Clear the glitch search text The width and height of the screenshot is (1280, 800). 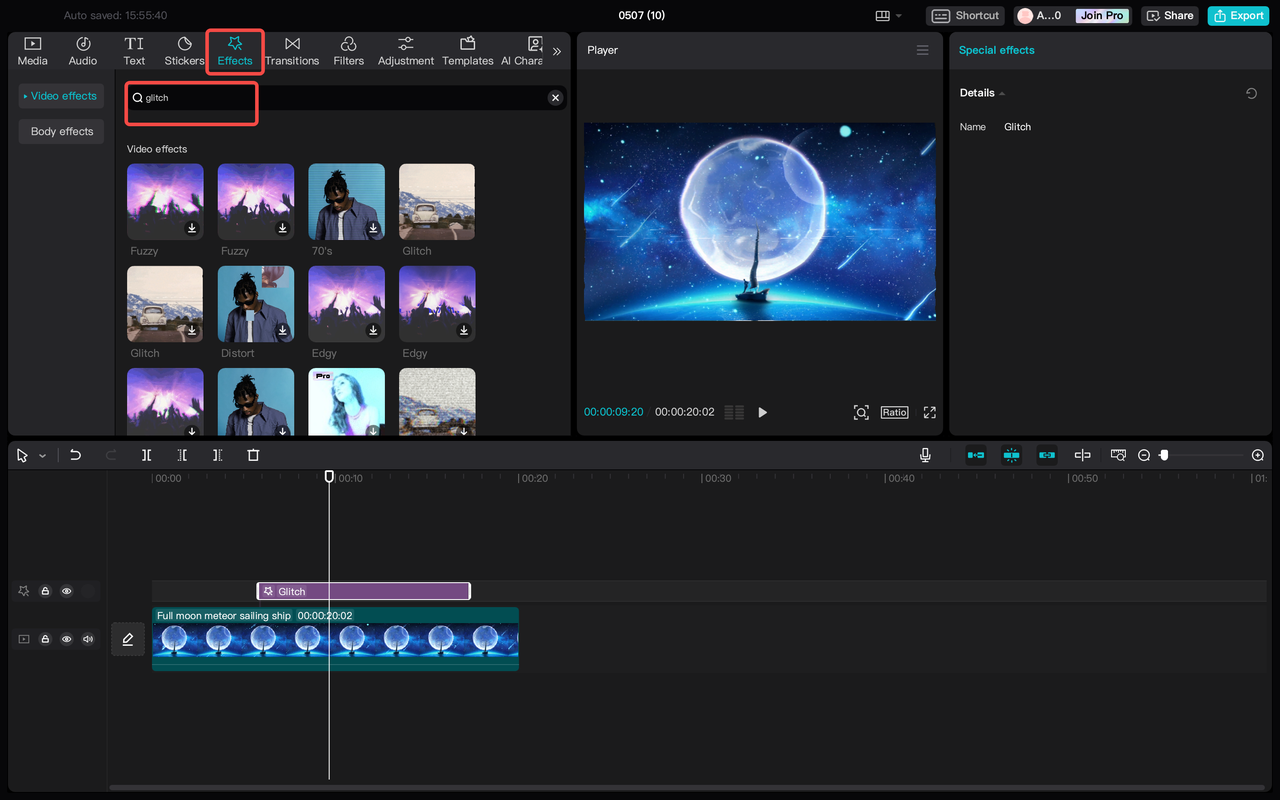[555, 98]
